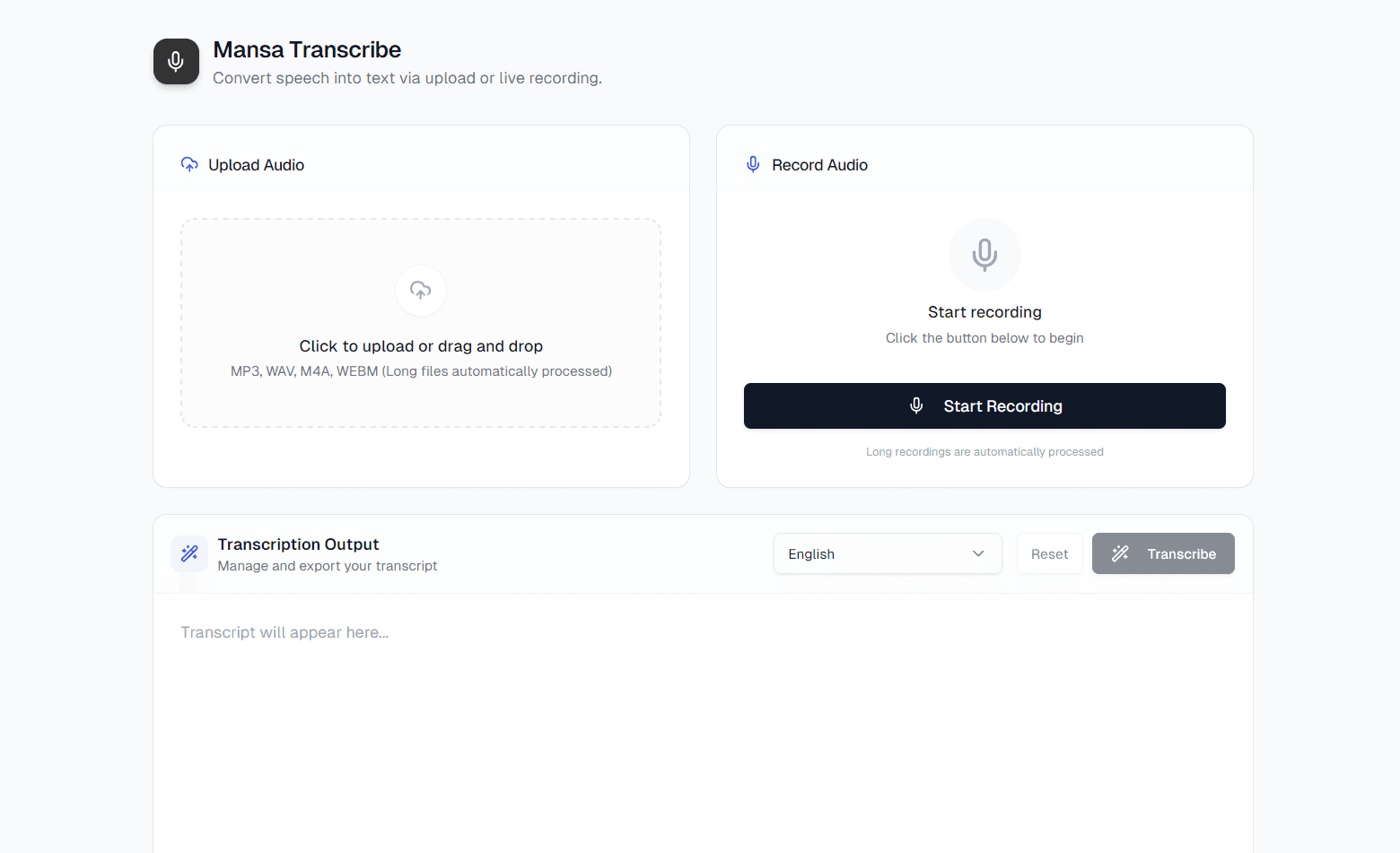Image resolution: width=1400 pixels, height=853 pixels.
Task: Reset the transcription output
Action: (1049, 553)
